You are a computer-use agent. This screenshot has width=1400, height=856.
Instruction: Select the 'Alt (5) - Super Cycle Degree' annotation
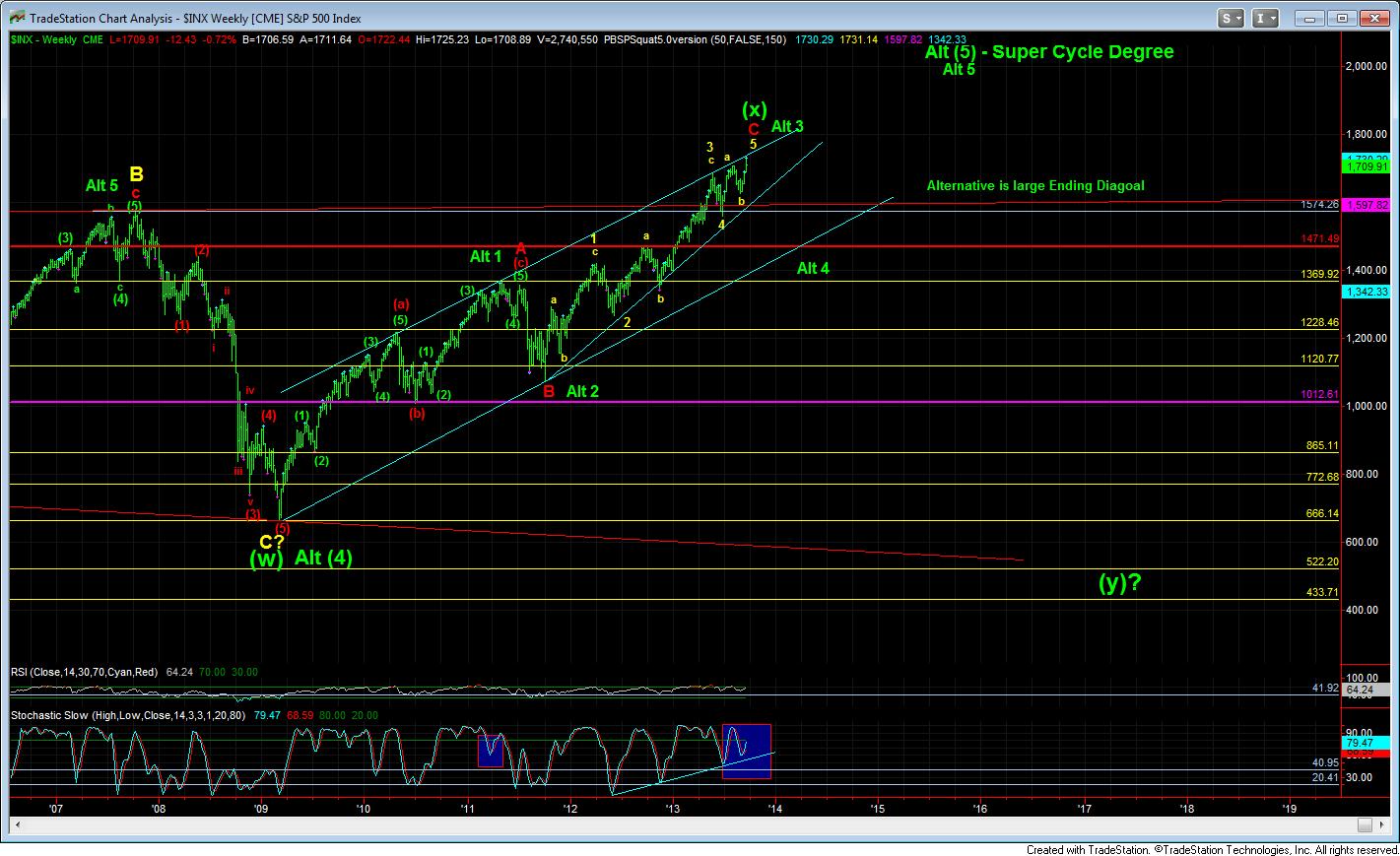[x=1049, y=52]
